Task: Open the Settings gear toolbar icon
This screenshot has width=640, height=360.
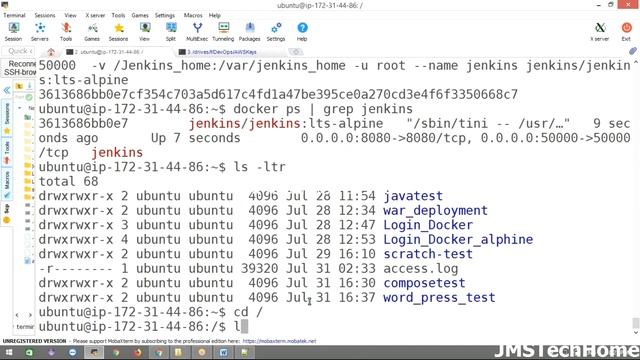Action: coord(276,31)
